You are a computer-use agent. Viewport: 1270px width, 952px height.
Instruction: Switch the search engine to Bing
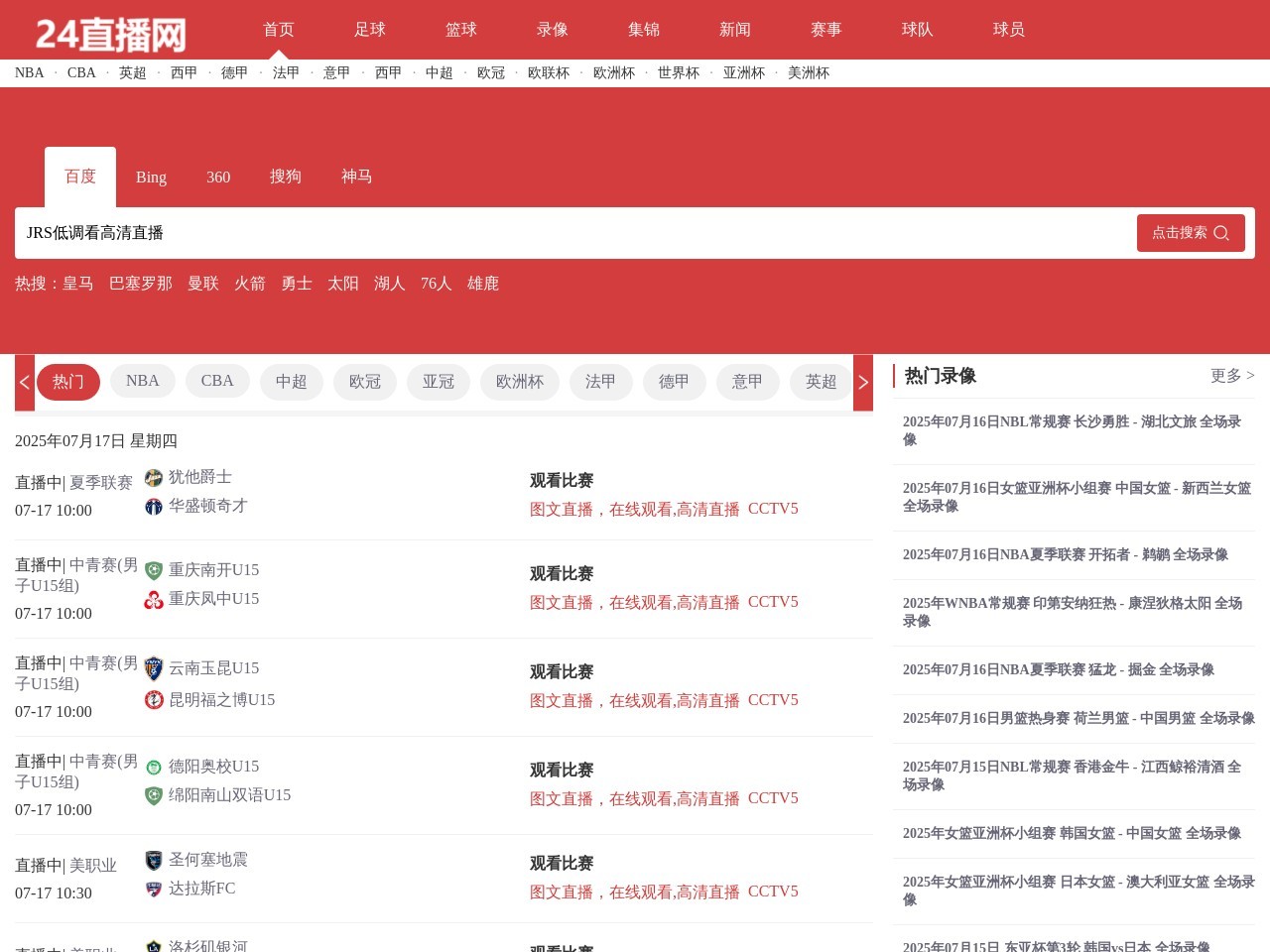[x=151, y=177]
